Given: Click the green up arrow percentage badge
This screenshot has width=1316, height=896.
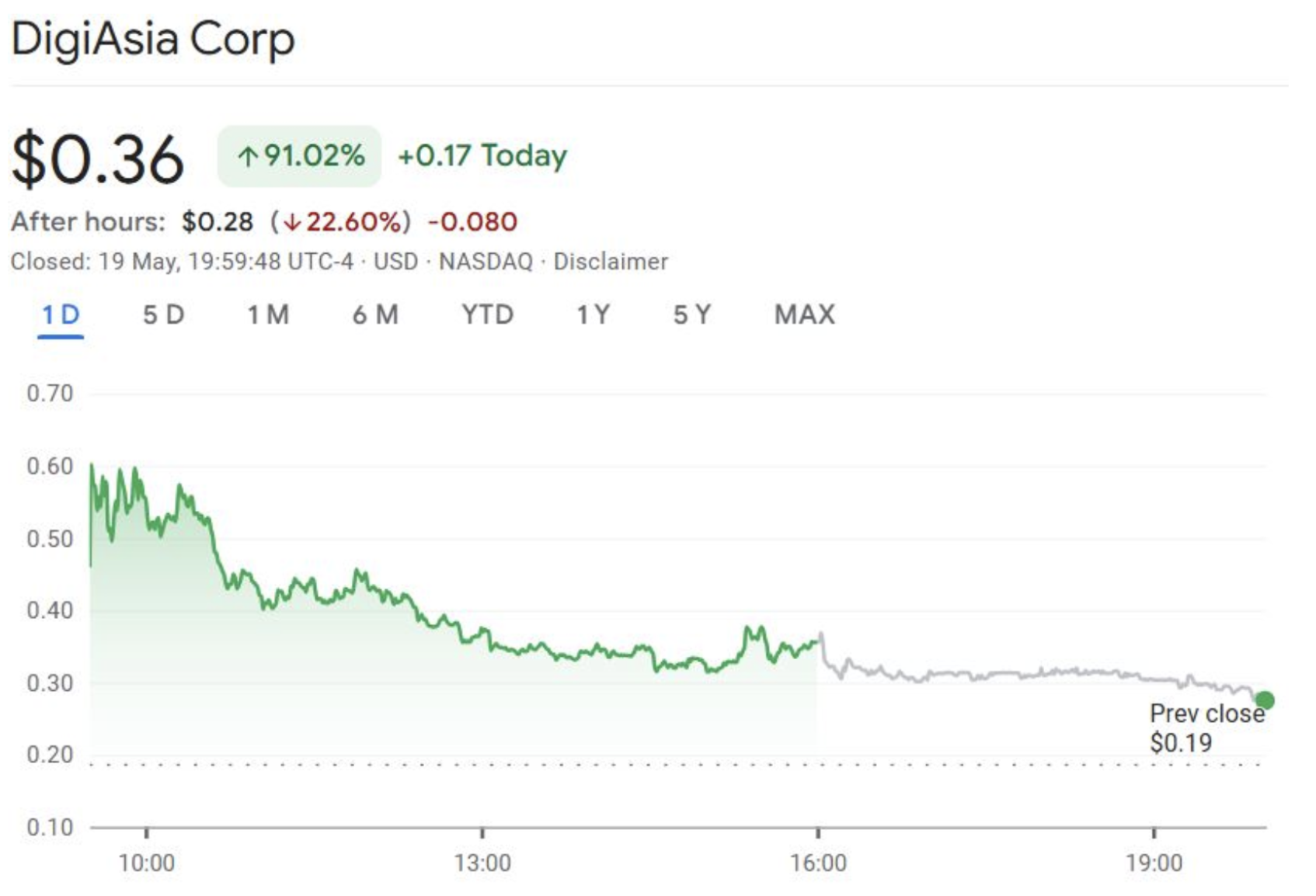Looking at the screenshot, I should pyautogui.click(x=299, y=156).
